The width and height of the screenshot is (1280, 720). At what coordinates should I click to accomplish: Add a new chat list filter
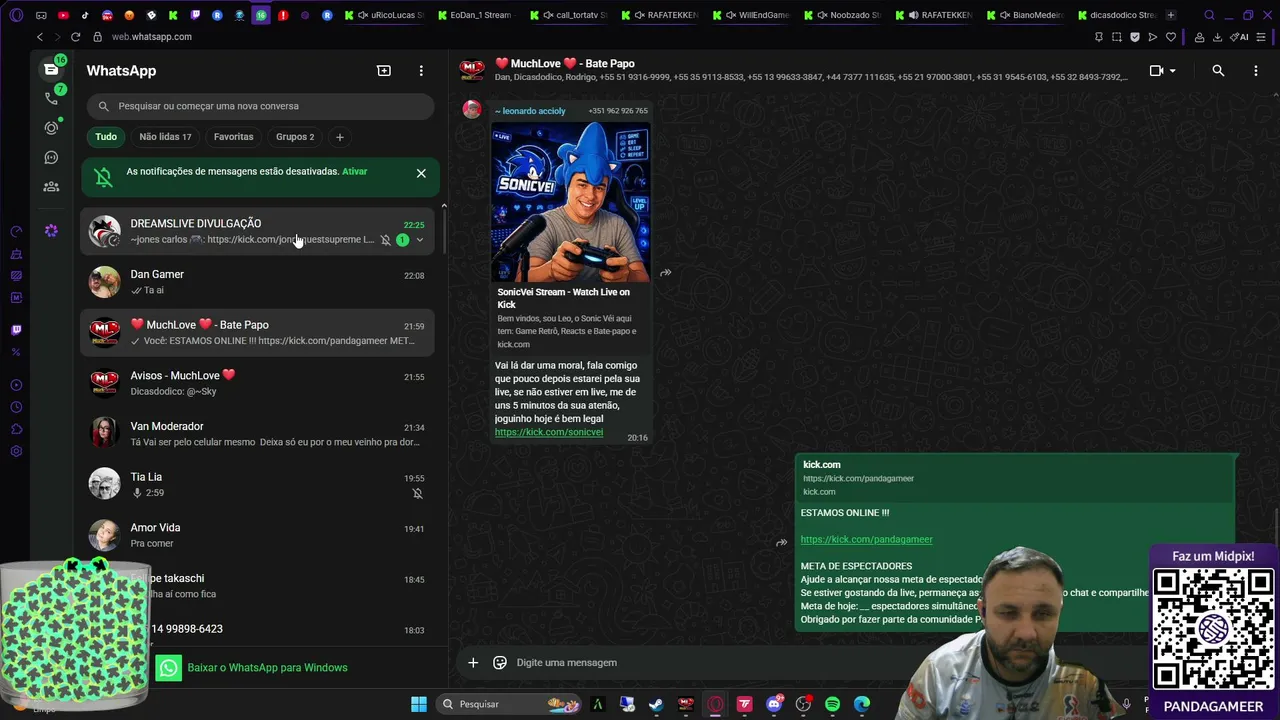point(340,137)
